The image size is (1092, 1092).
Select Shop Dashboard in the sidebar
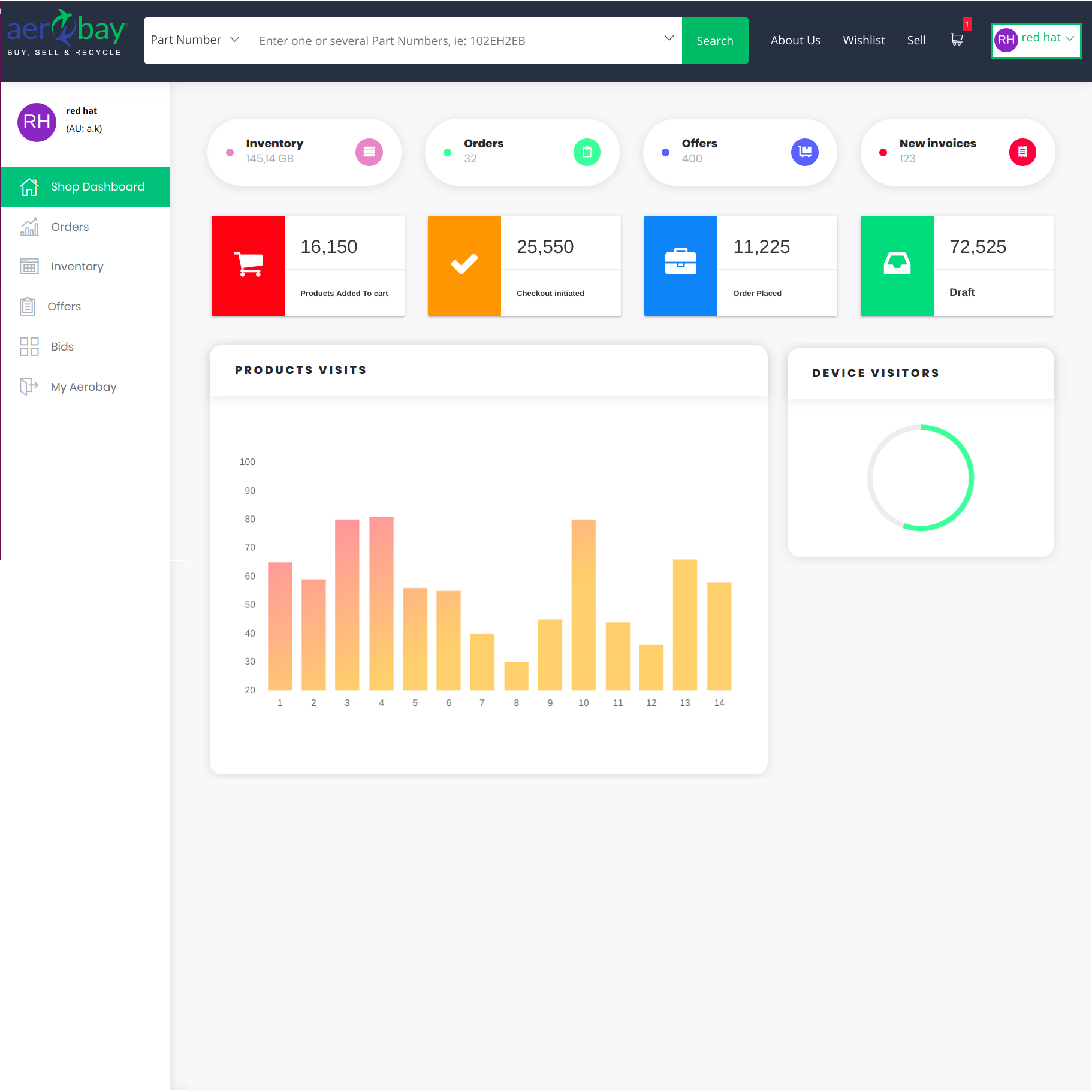pyautogui.click(x=86, y=186)
